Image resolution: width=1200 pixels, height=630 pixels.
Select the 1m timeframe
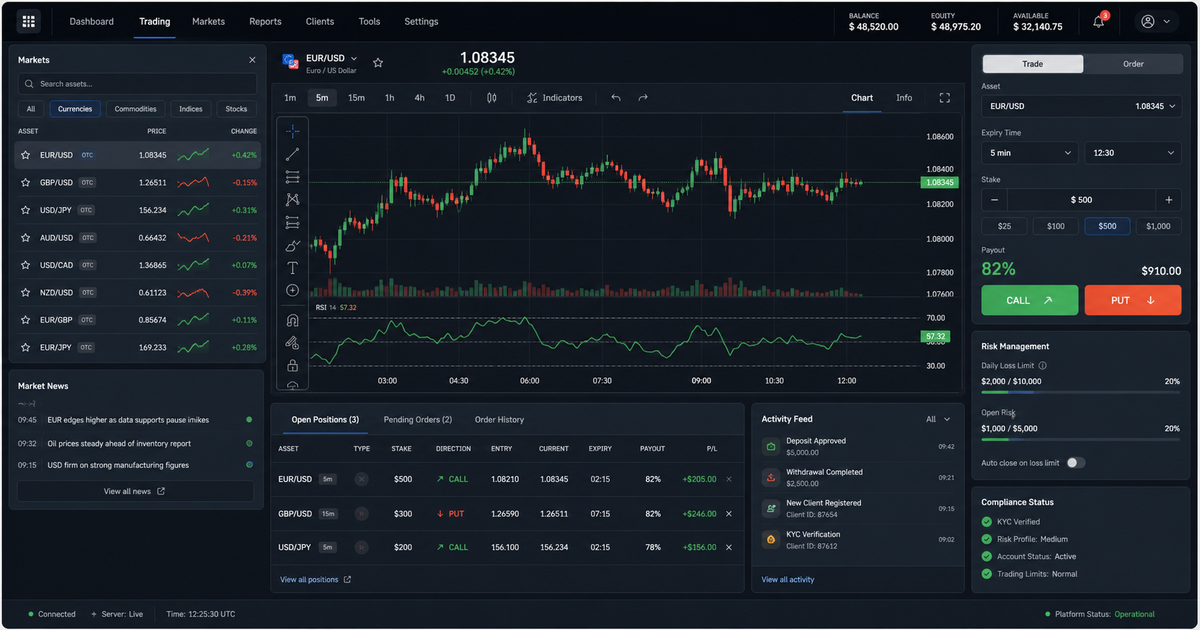click(x=290, y=98)
